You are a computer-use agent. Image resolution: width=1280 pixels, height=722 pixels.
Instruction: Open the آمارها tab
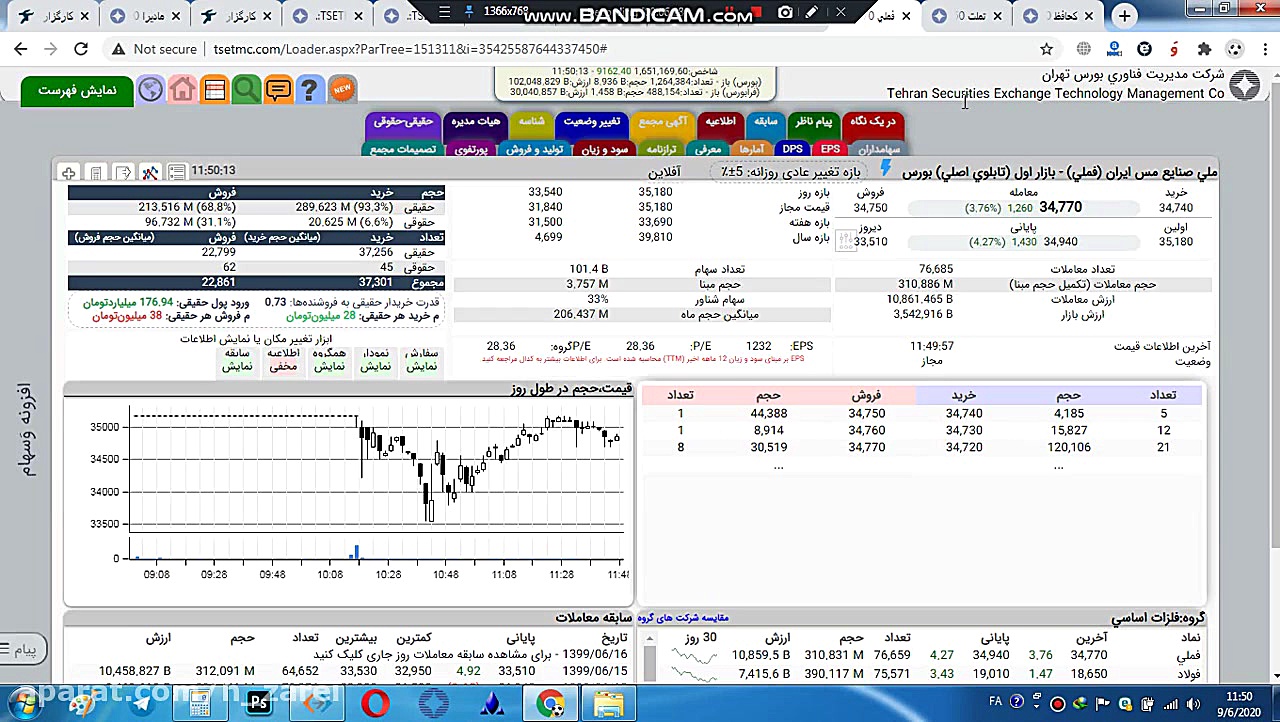[750, 149]
